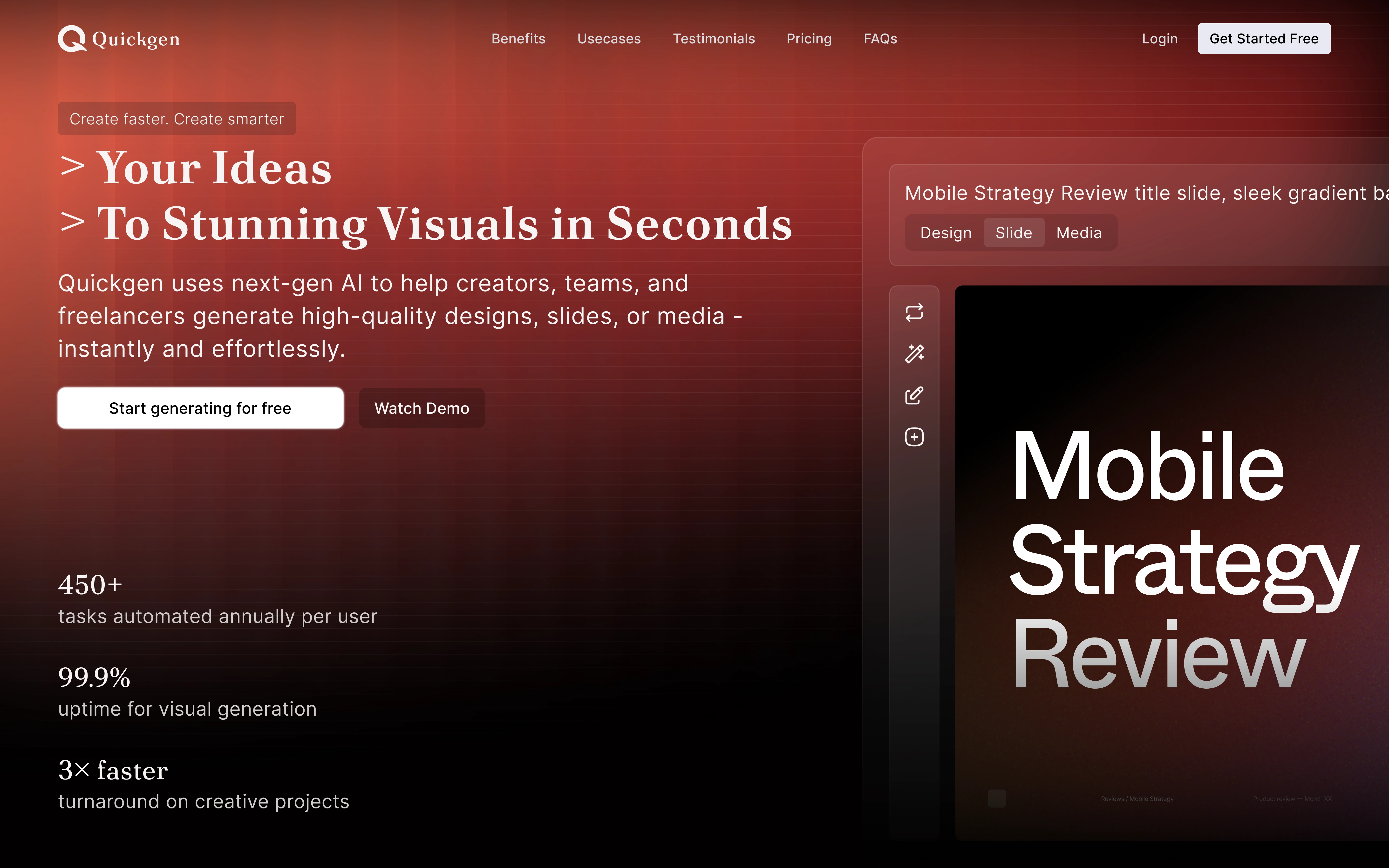Viewport: 1389px width, 868px height.
Task: Click the small square icon on slide footer
Action: click(x=996, y=798)
